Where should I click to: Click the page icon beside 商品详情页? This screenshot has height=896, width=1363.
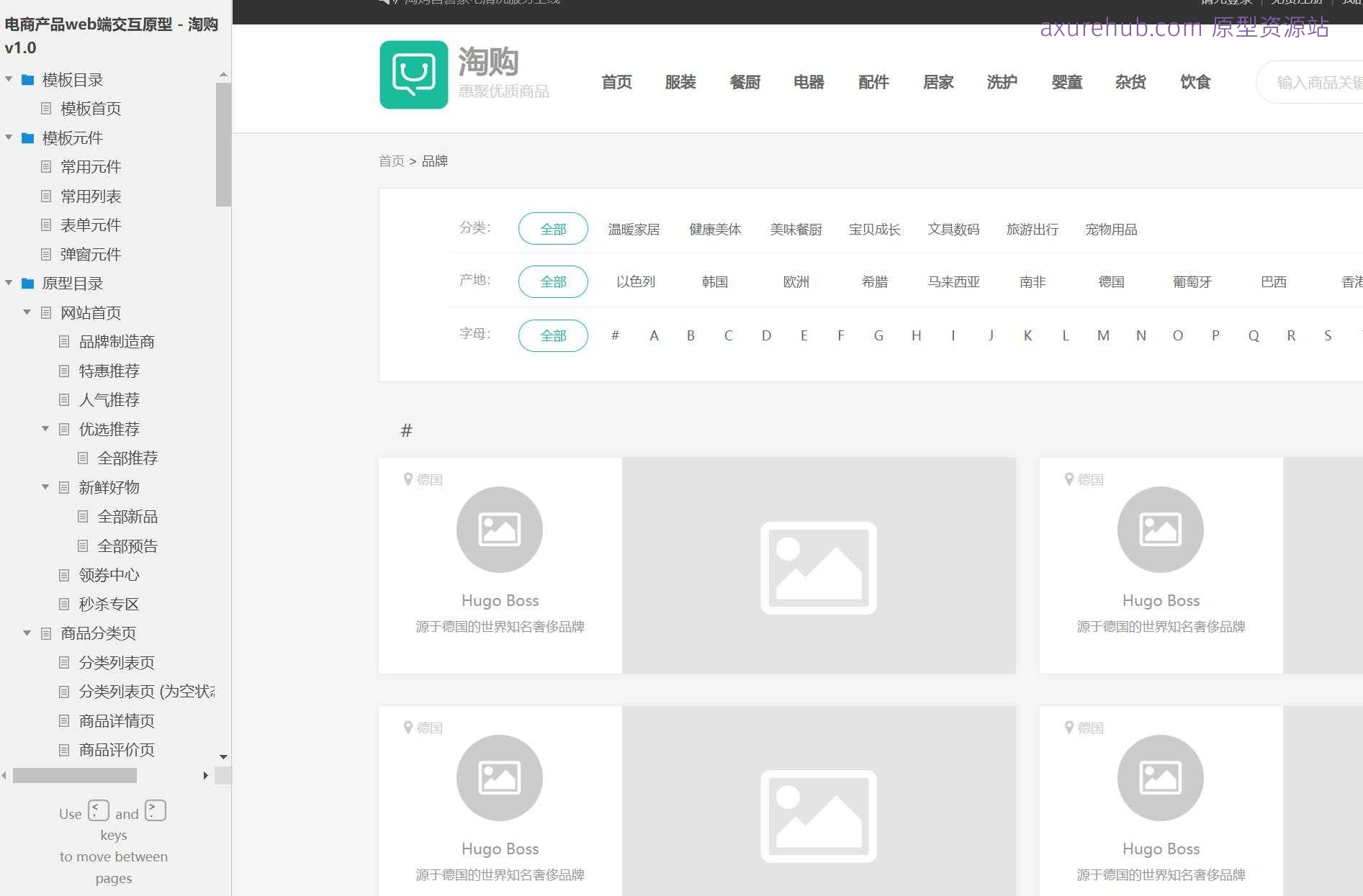tap(64, 720)
